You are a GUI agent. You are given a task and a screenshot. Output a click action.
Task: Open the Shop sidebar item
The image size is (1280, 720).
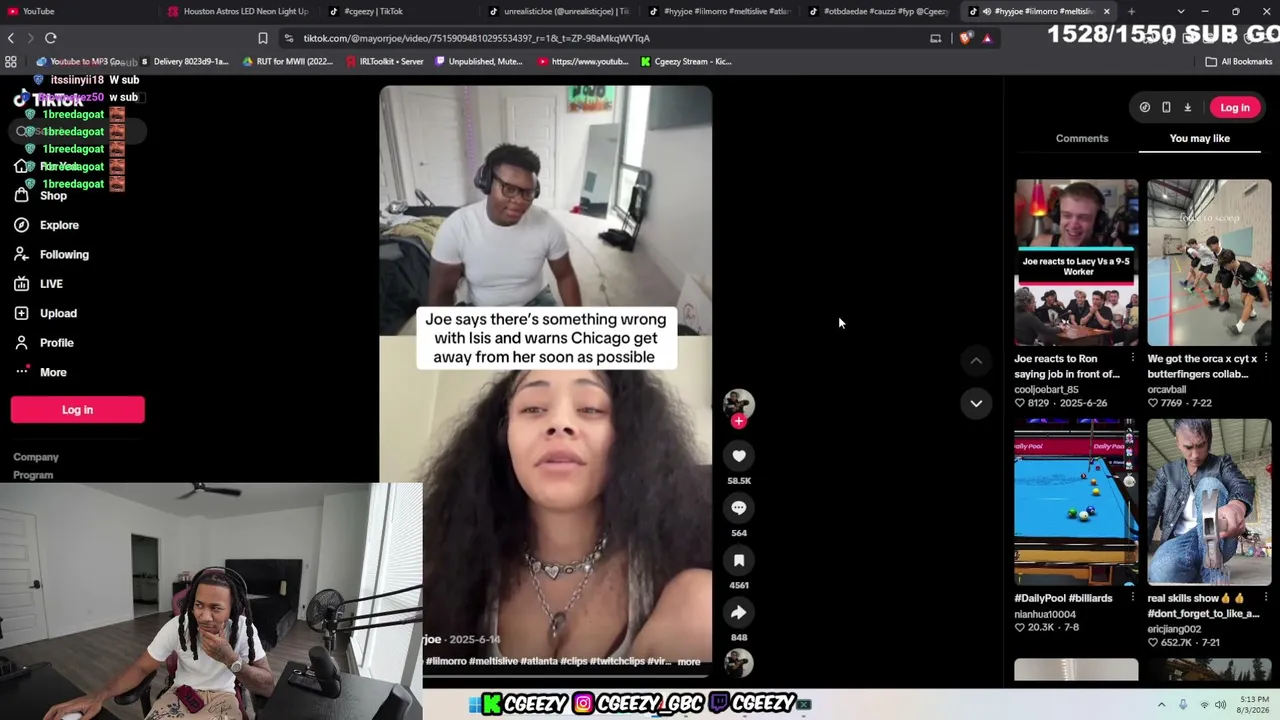(x=40, y=196)
